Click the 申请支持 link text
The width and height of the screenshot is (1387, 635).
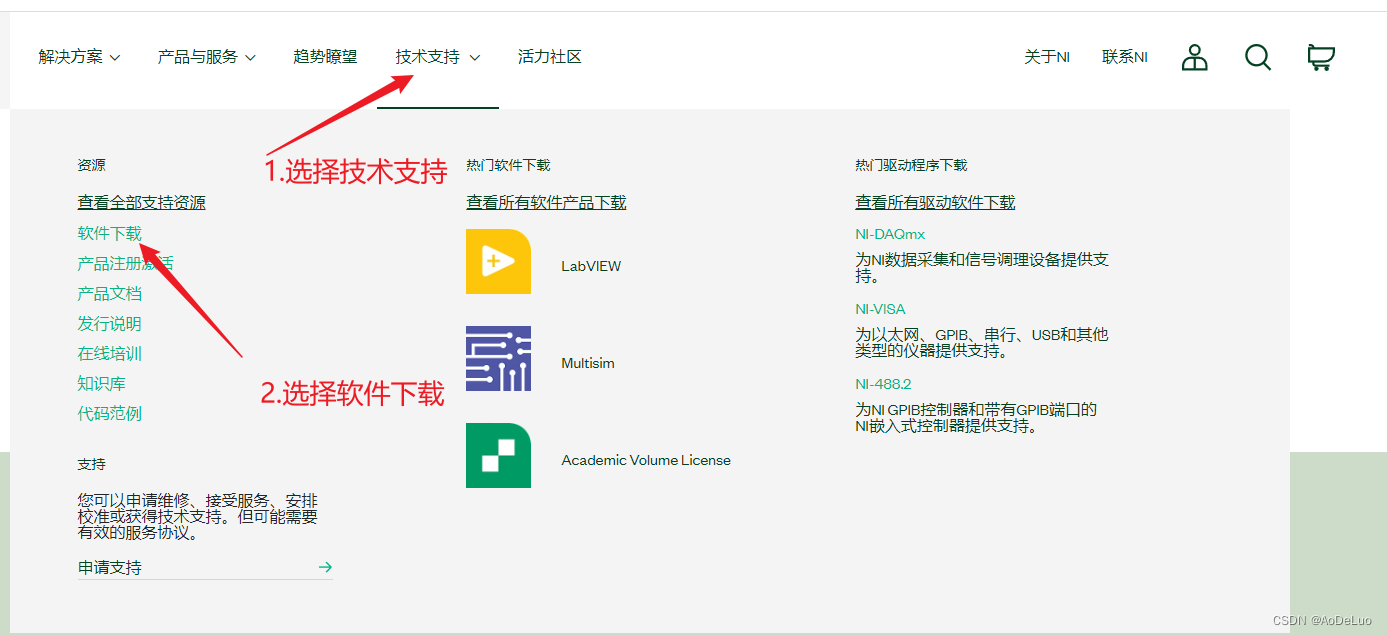110,567
